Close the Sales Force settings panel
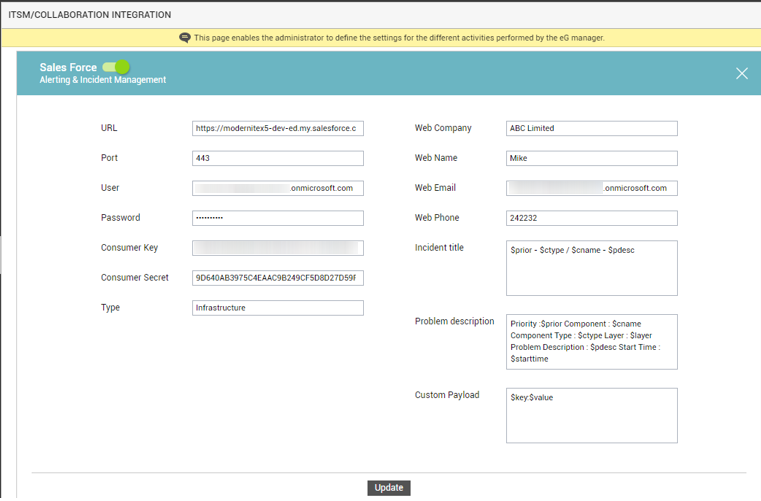This screenshot has width=761, height=501. (x=742, y=73)
